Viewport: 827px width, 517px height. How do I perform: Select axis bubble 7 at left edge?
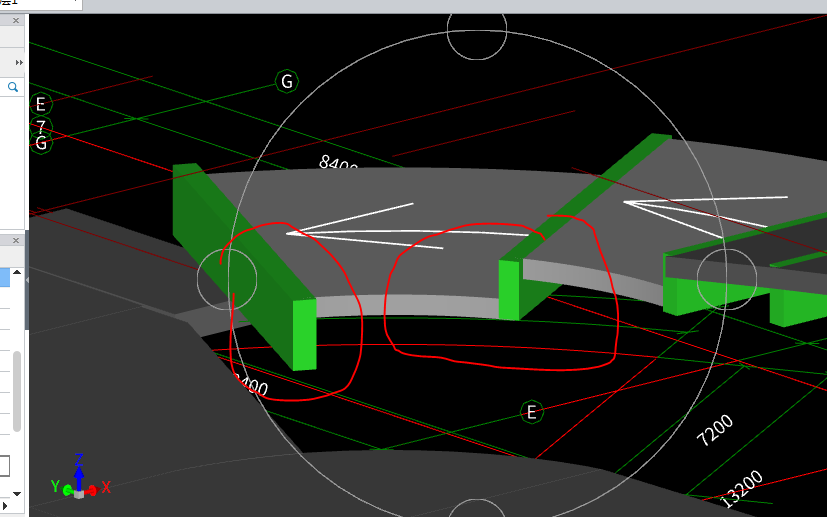(x=41, y=126)
